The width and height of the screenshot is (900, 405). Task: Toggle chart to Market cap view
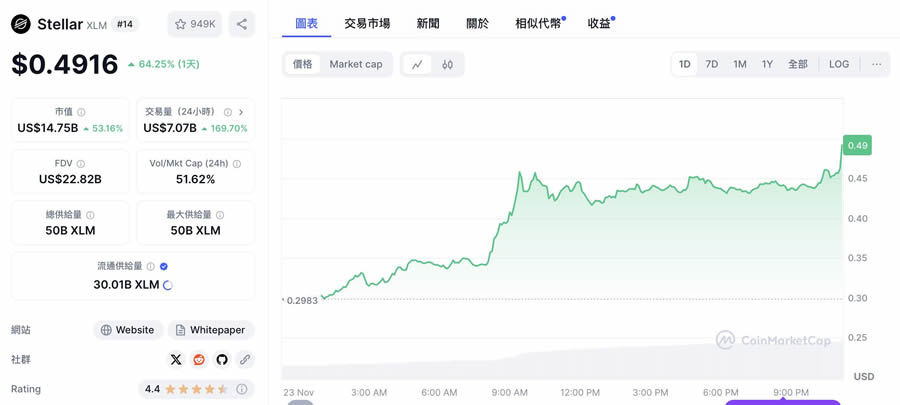(356, 64)
